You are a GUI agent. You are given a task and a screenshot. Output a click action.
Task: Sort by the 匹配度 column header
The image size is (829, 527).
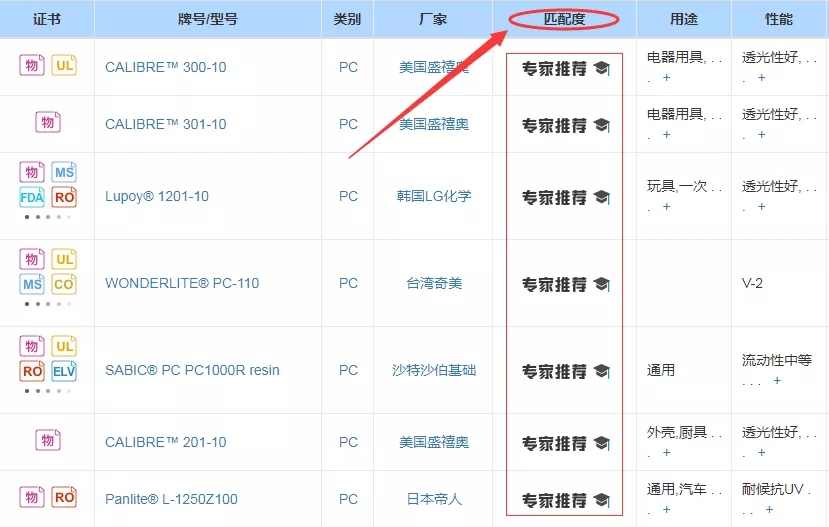pos(564,18)
